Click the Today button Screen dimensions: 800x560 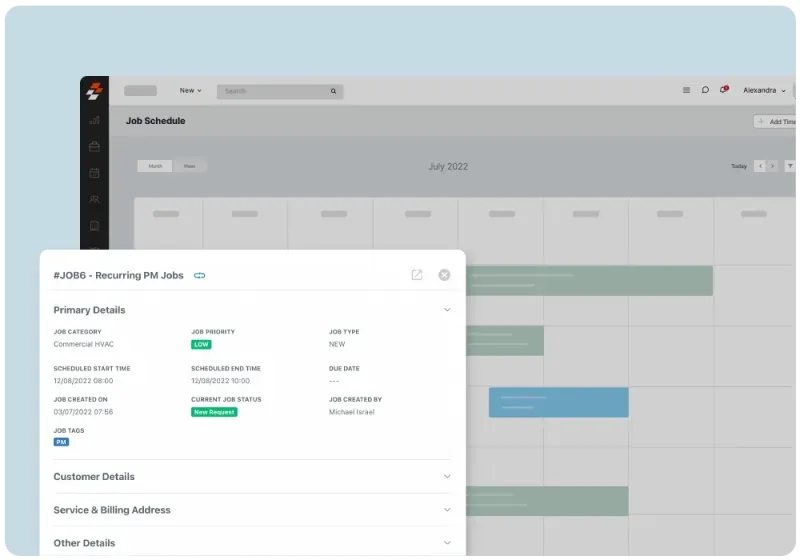click(738, 166)
